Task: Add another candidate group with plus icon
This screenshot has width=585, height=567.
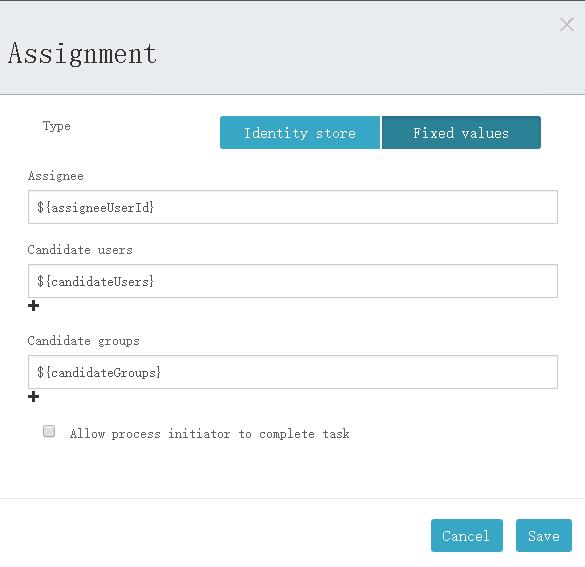Action: pos(34,397)
